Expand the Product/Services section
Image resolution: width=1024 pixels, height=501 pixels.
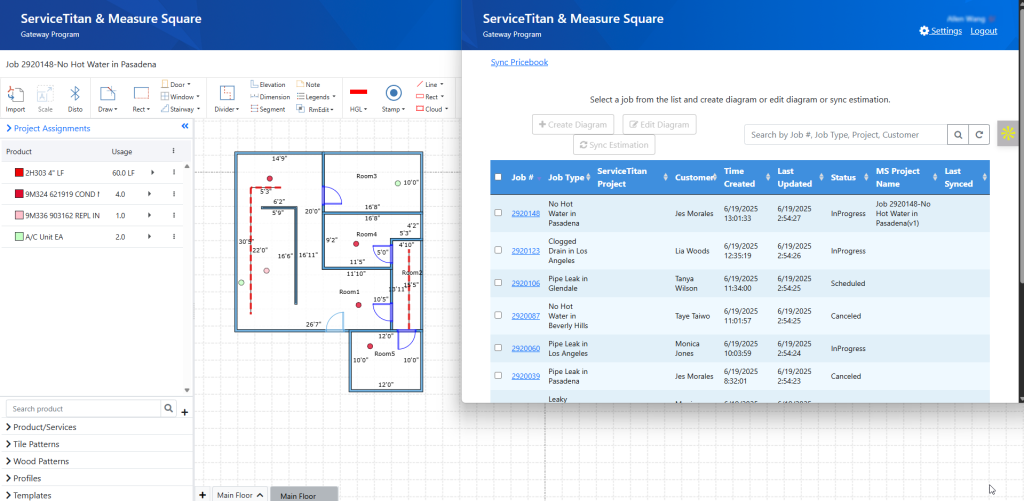click(41, 427)
